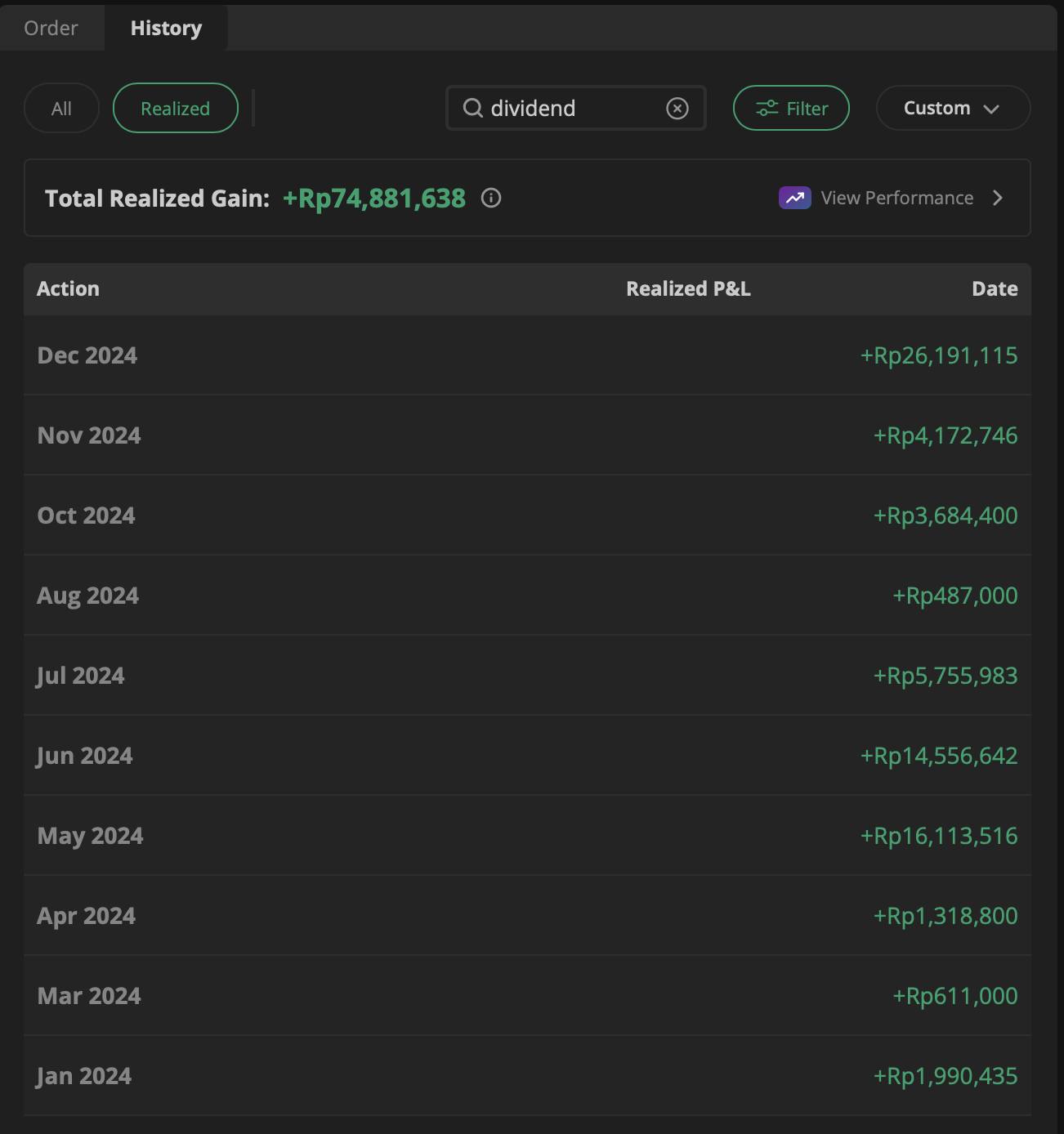Clear the dividend search text
This screenshot has height=1134, width=1064.
(x=677, y=109)
